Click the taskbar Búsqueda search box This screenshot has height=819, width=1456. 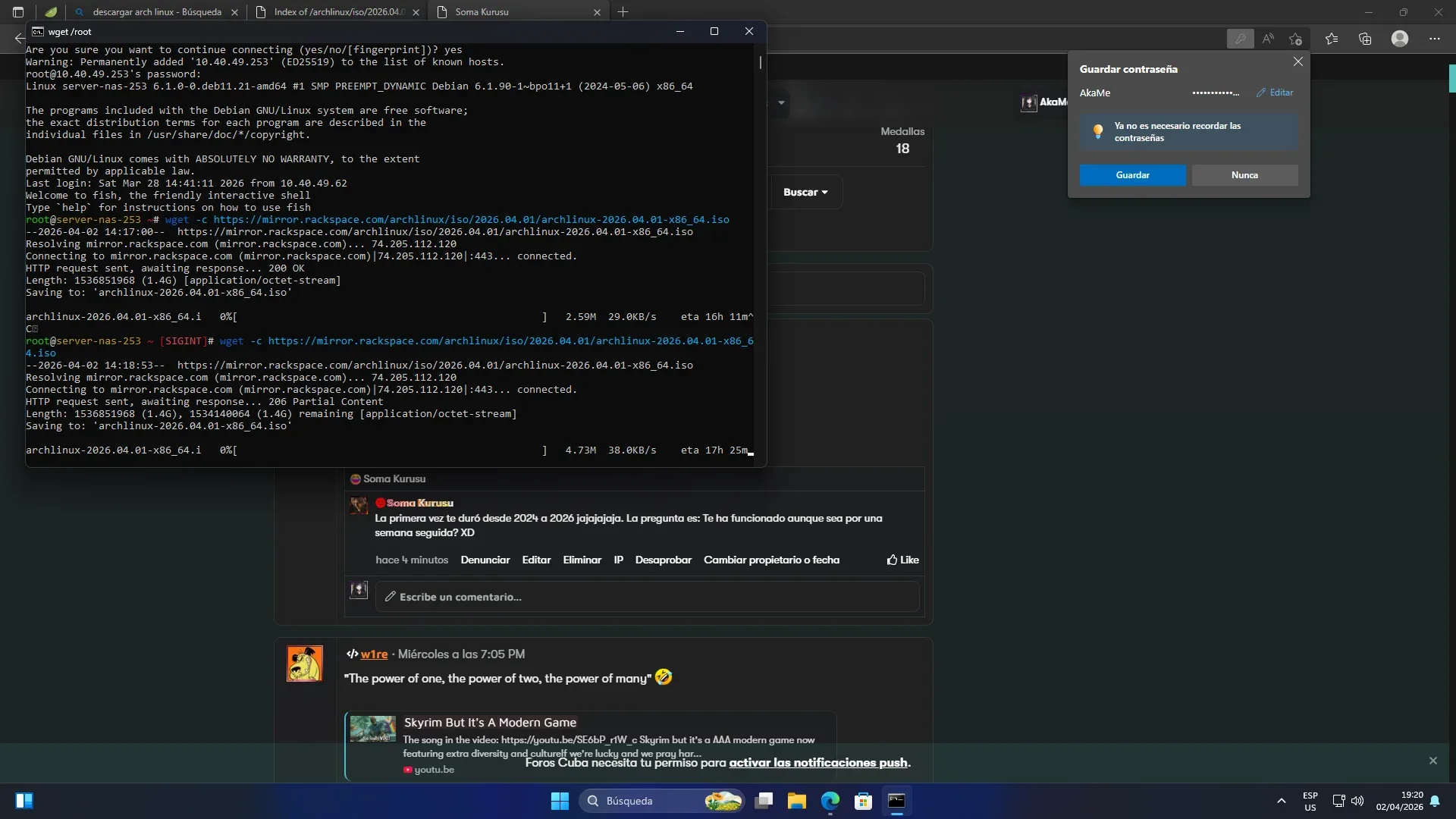(x=661, y=801)
